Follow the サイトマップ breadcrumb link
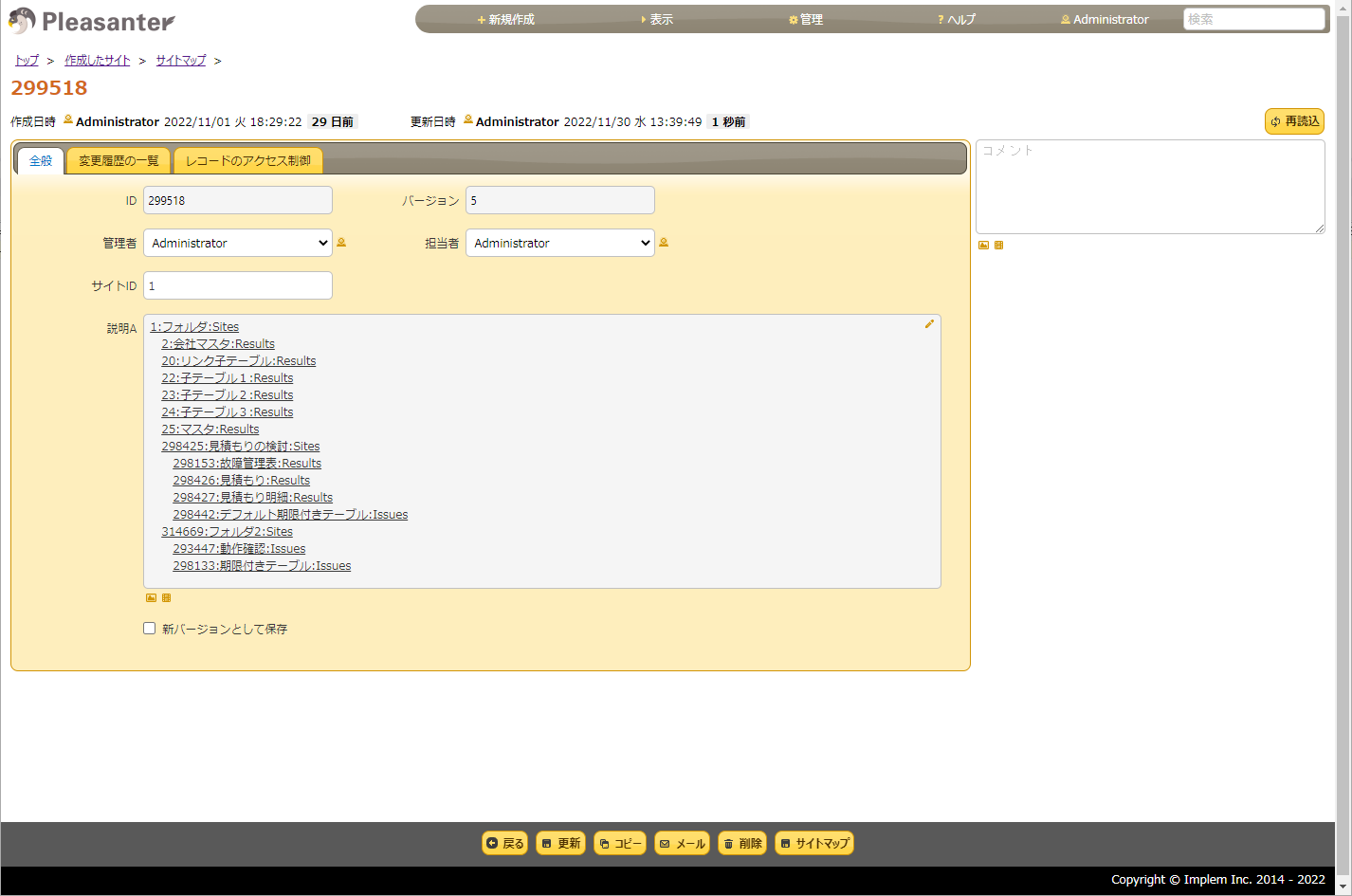The height and width of the screenshot is (896, 1352). [180, 60]
